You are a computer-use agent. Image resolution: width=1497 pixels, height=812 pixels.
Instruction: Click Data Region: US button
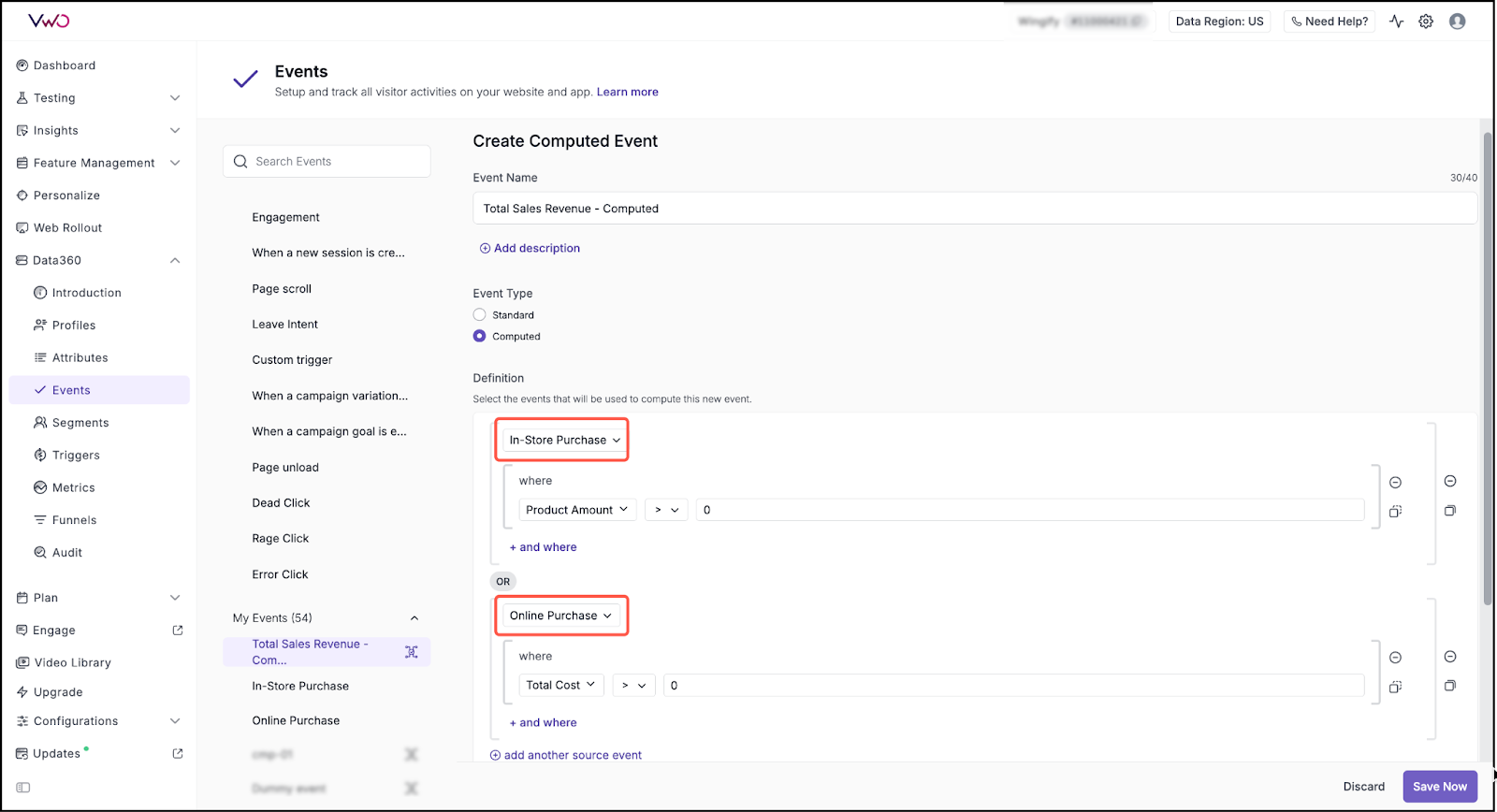(x=1219, y=22)
